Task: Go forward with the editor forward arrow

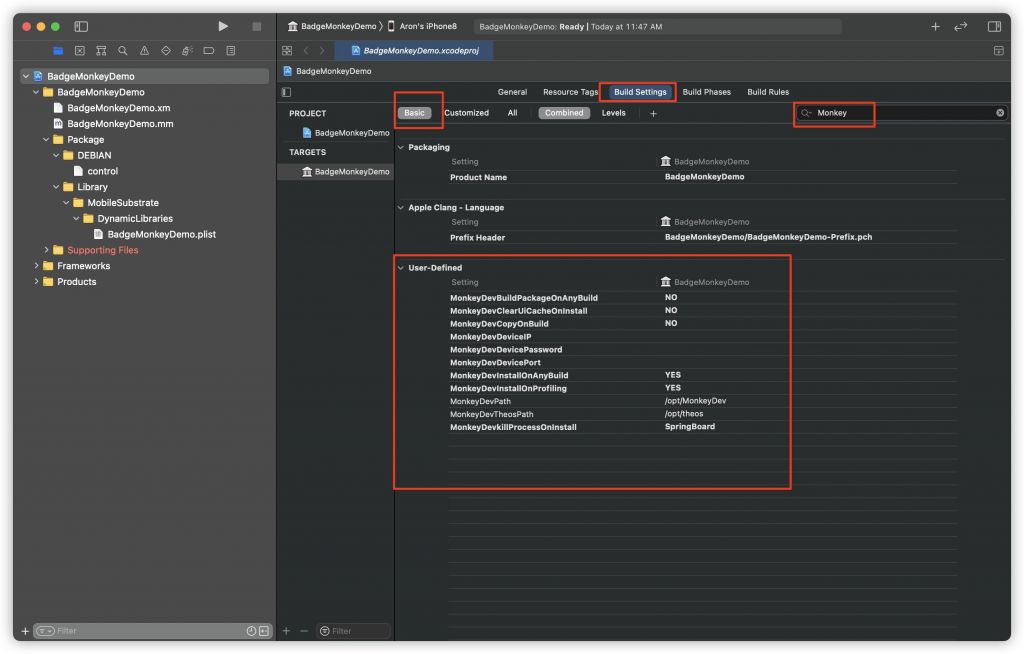Action: tap(322, 50)
